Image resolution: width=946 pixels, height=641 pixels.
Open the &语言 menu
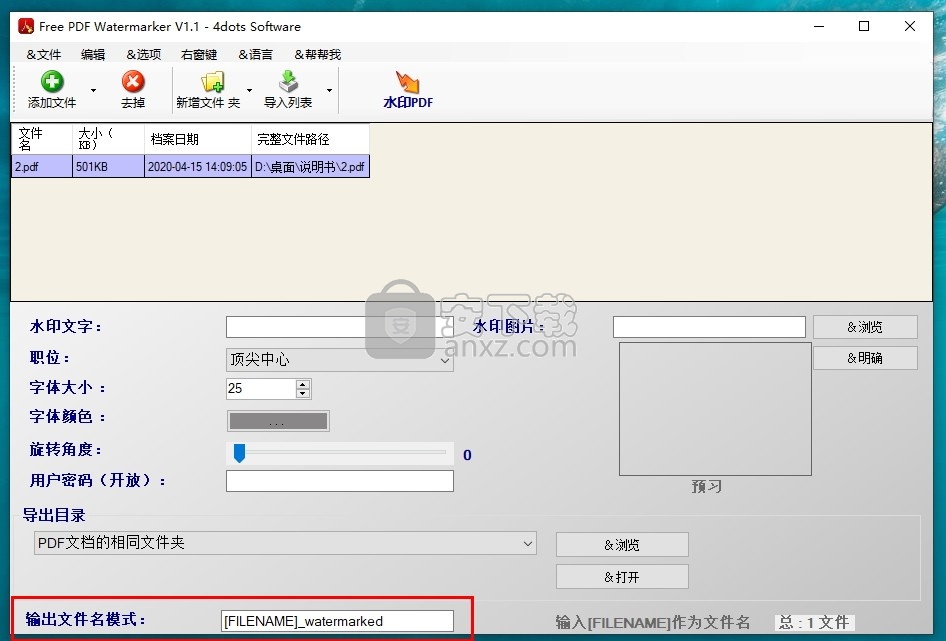(x=255, y=54)
